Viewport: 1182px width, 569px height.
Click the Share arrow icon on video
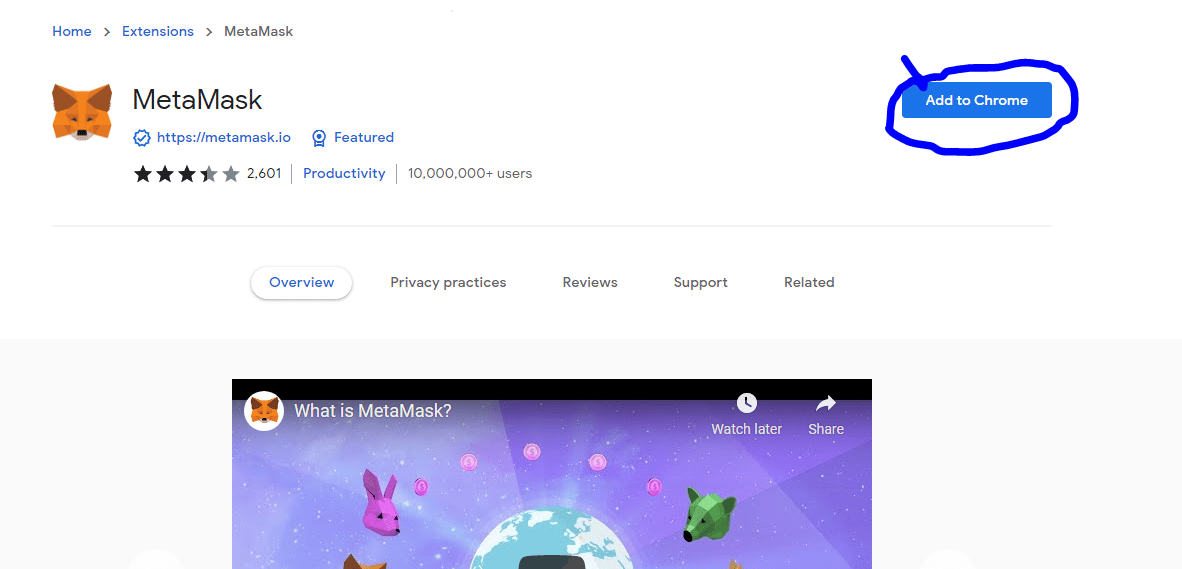pyautogui.click(x=825, y=403)
